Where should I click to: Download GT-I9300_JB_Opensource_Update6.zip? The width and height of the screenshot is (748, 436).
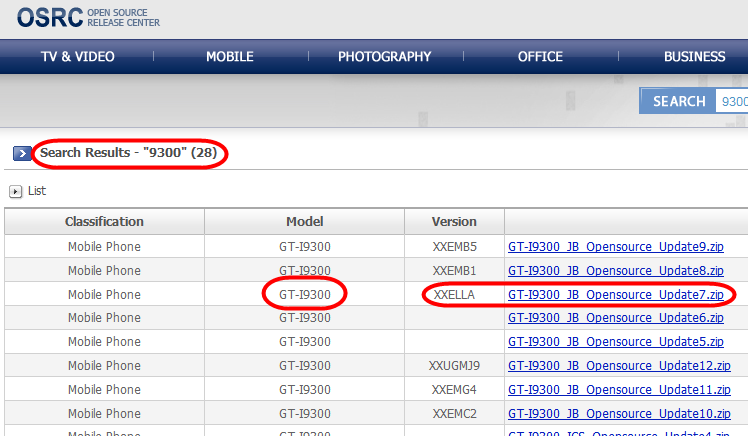(x=616, y=318)
